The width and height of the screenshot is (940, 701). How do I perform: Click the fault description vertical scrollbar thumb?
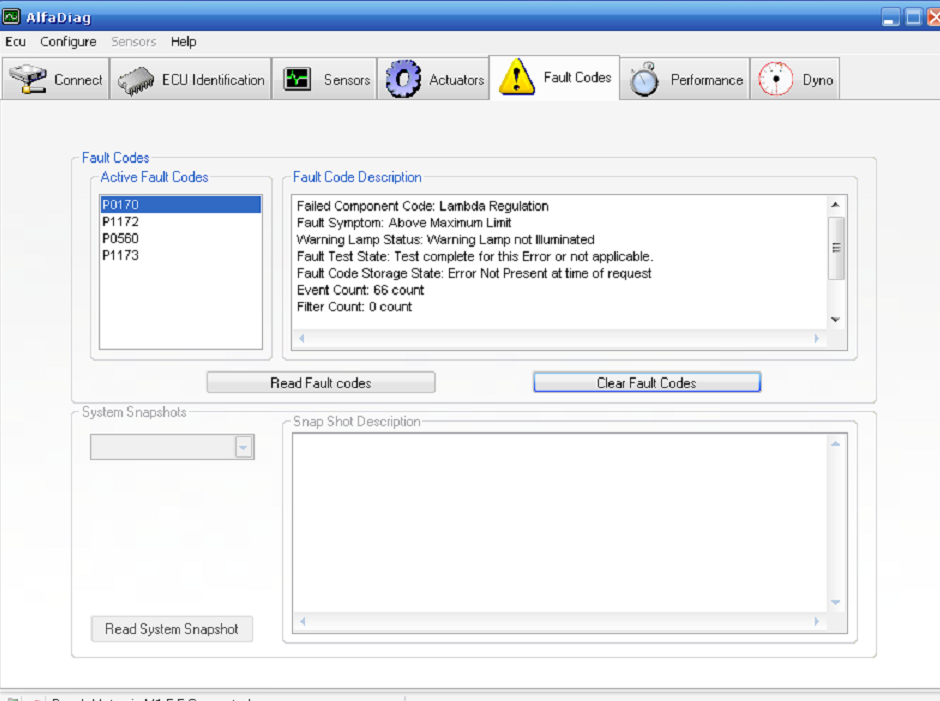coord(836,248)
